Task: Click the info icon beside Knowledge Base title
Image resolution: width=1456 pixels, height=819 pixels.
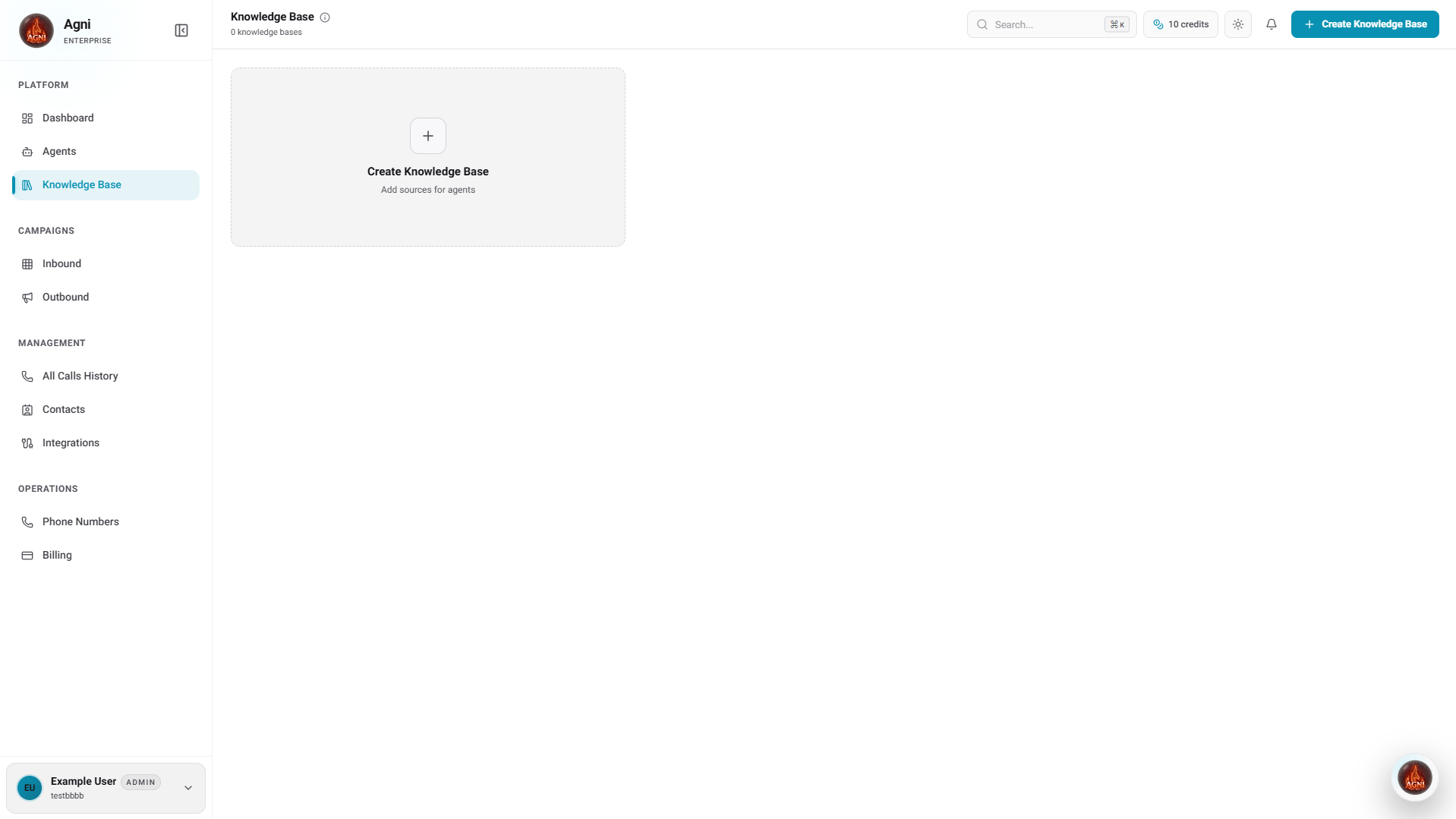Action: click(x=325, y=17)
